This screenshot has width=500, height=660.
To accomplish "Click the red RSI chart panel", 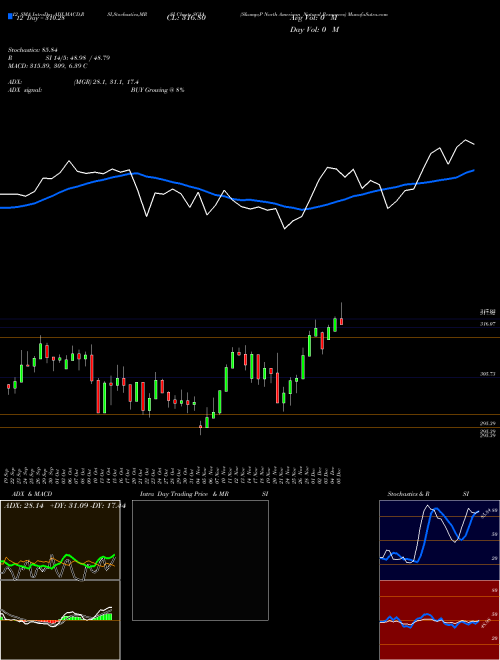I will [439, 620].
